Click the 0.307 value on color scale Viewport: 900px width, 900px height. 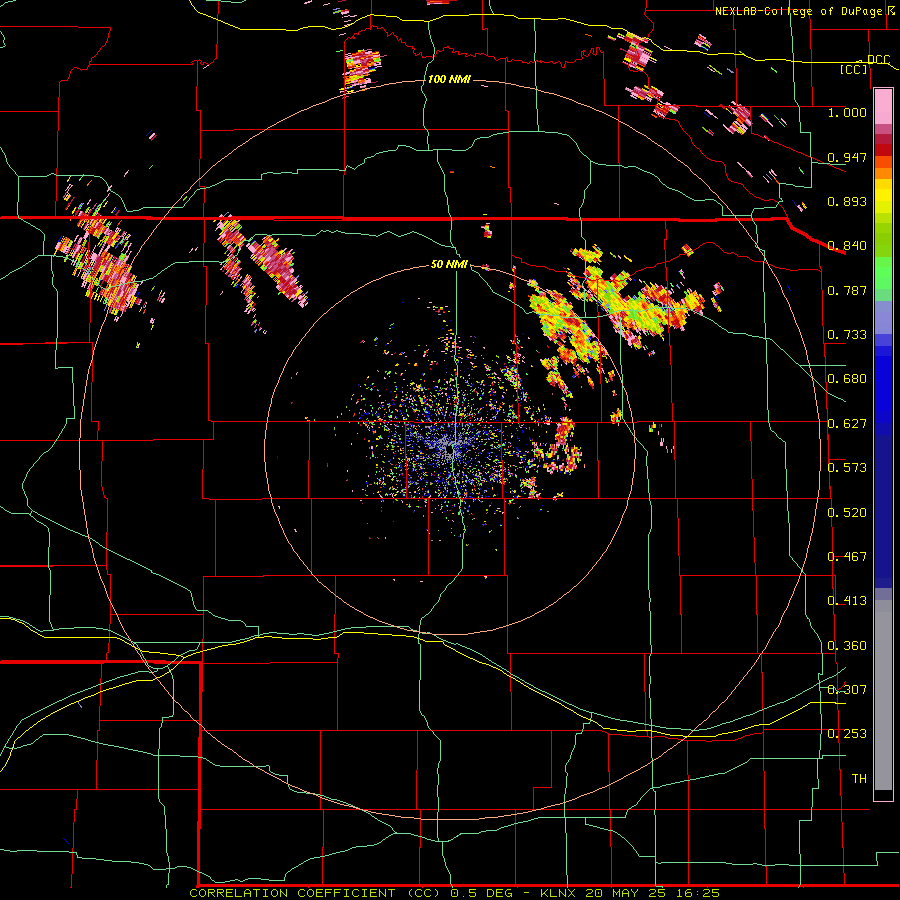(847, 690)
